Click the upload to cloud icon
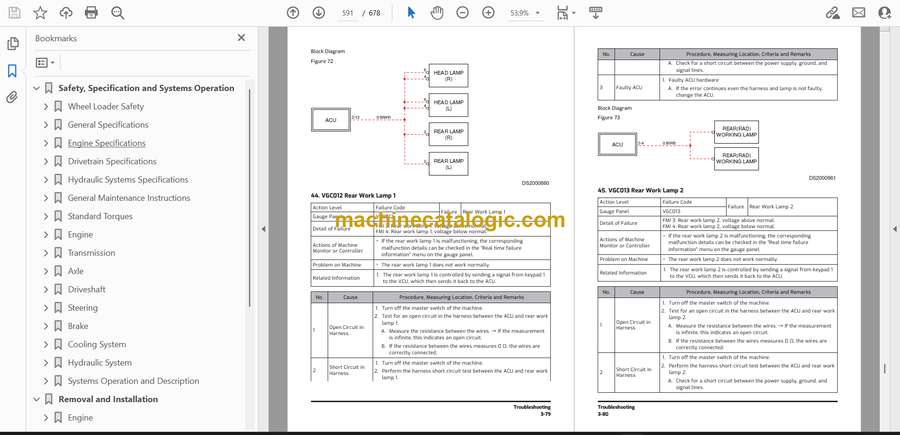Viewport: 900px width, 435px height. tap(66, 13)
